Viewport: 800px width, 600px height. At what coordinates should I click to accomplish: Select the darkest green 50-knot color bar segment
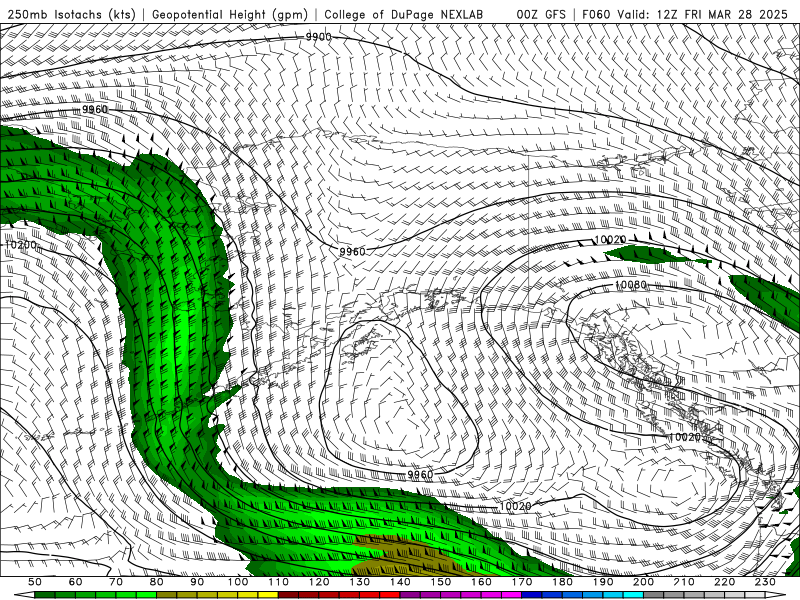(x=45, y=595)
